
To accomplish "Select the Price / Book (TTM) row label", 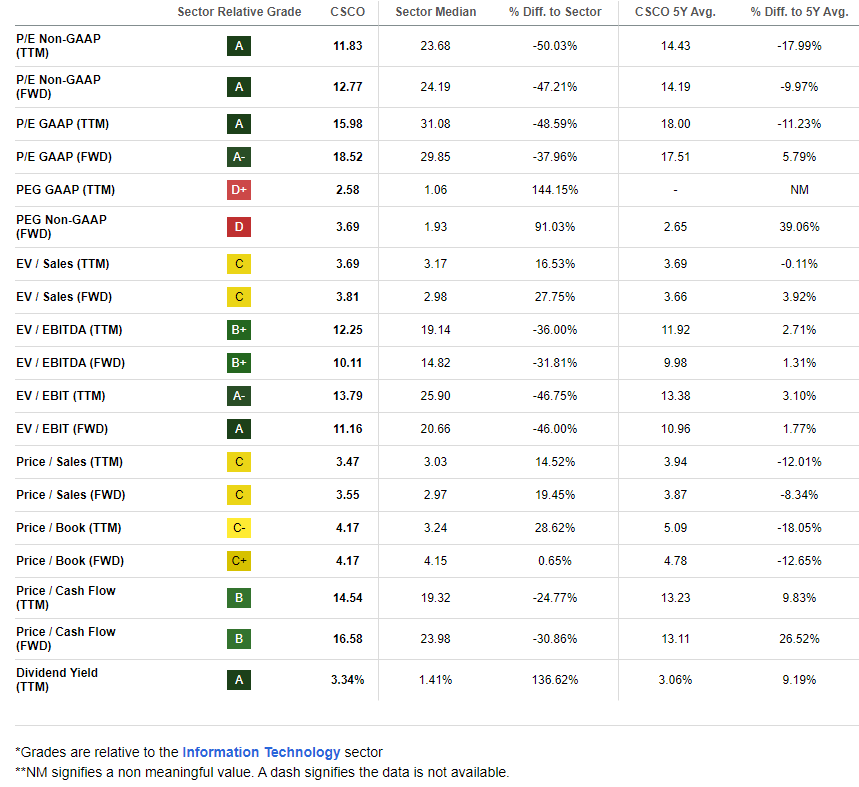I will pyautogui.click(x=69, y=528).
